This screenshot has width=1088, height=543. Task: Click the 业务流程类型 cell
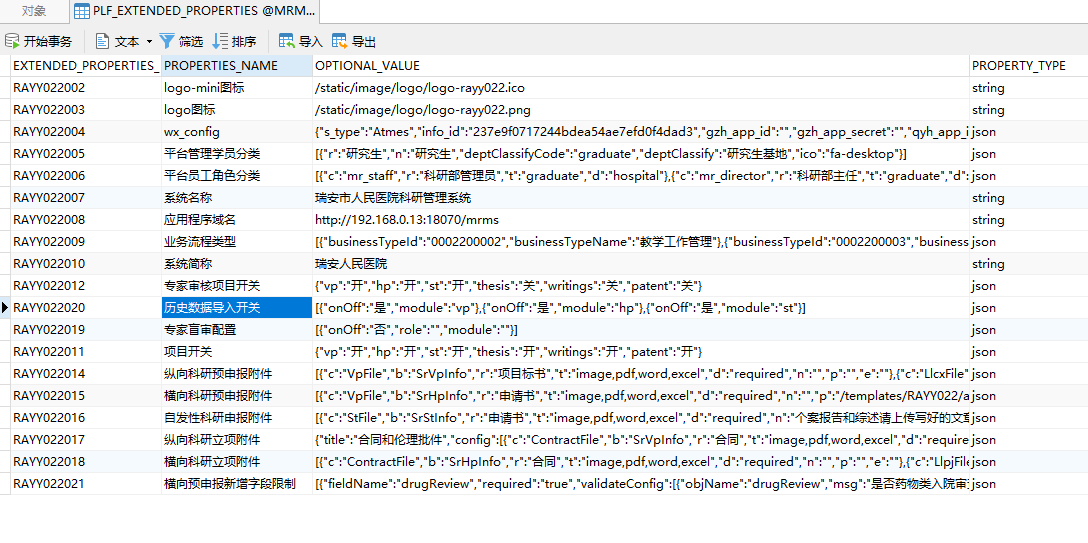tap(237, 242)
